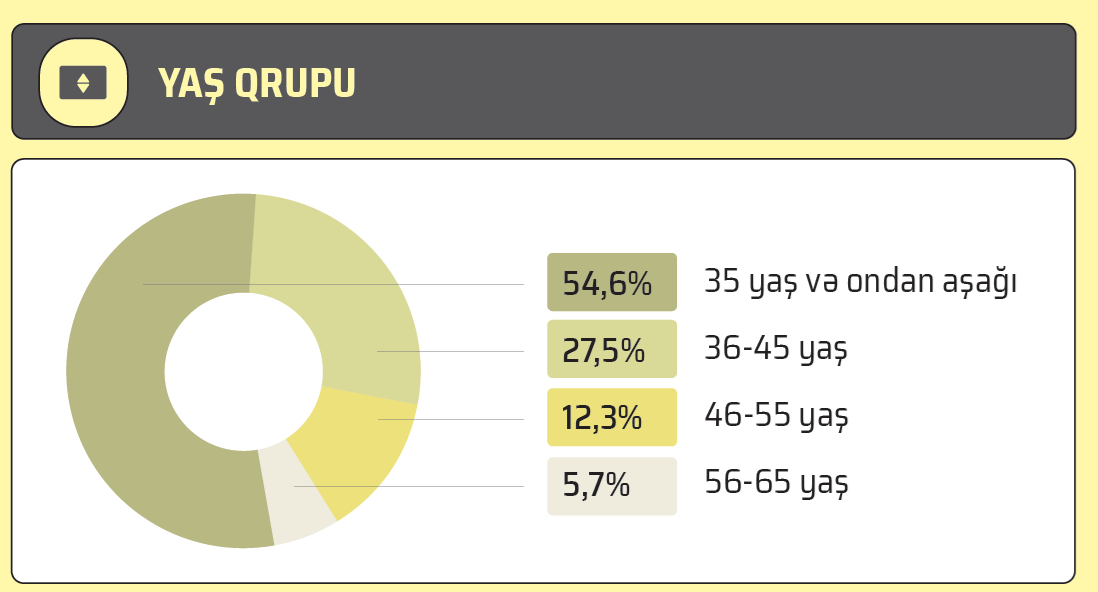Screen dimensions: 1098x592
Task: Select the 12,3% legend swatch
Action: (611, 417)
